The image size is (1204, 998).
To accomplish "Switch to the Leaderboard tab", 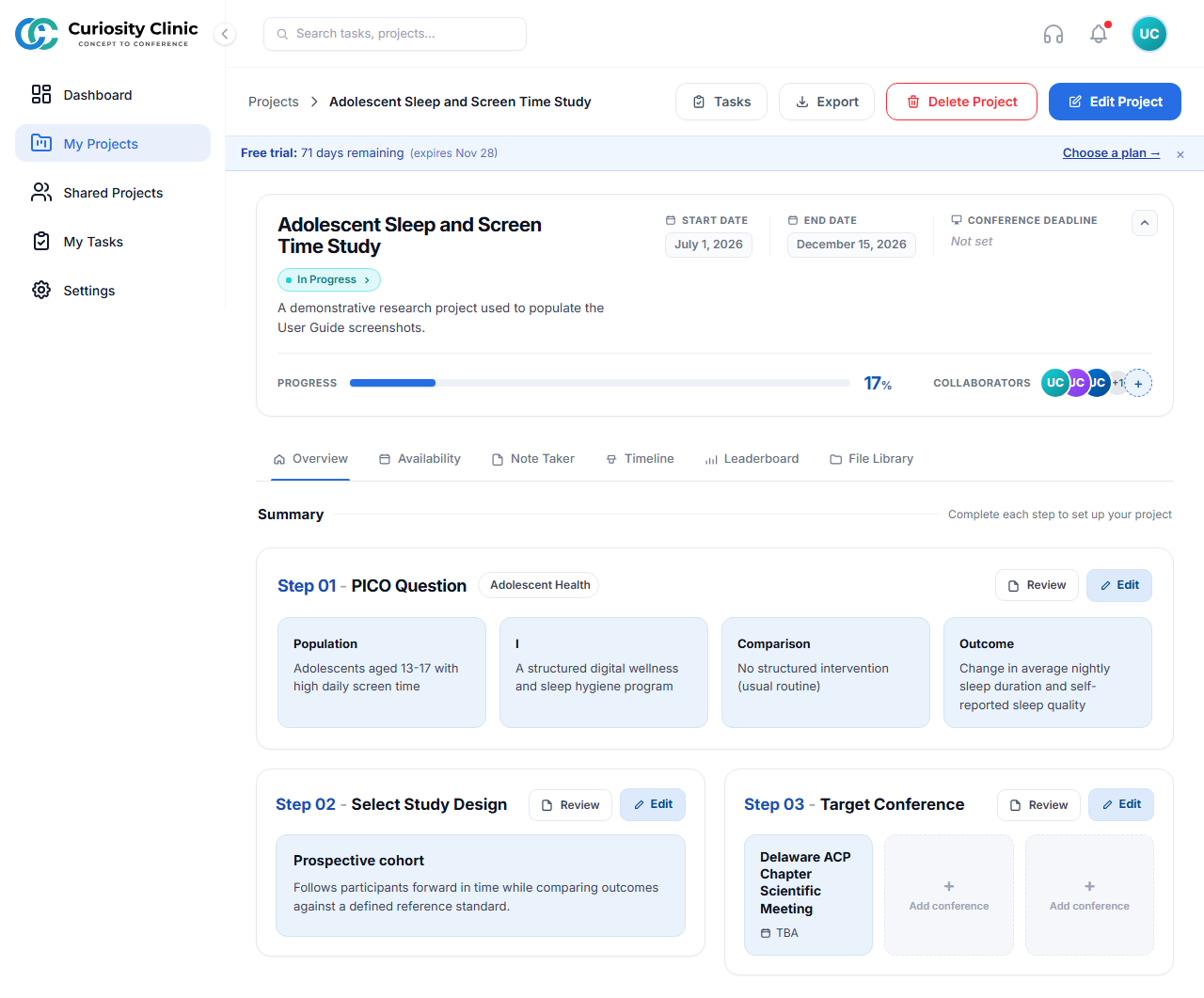I will pyautogui.click(x=752, y=459).
